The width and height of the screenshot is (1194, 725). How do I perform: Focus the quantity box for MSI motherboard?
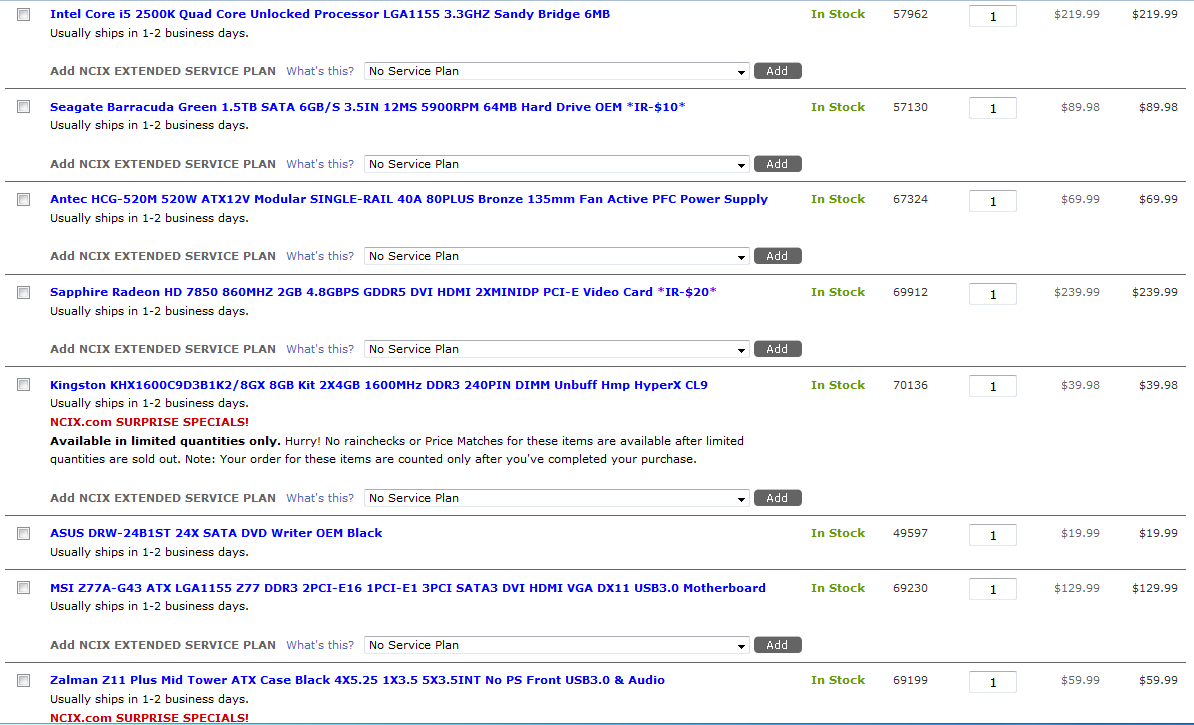(992, 590)
